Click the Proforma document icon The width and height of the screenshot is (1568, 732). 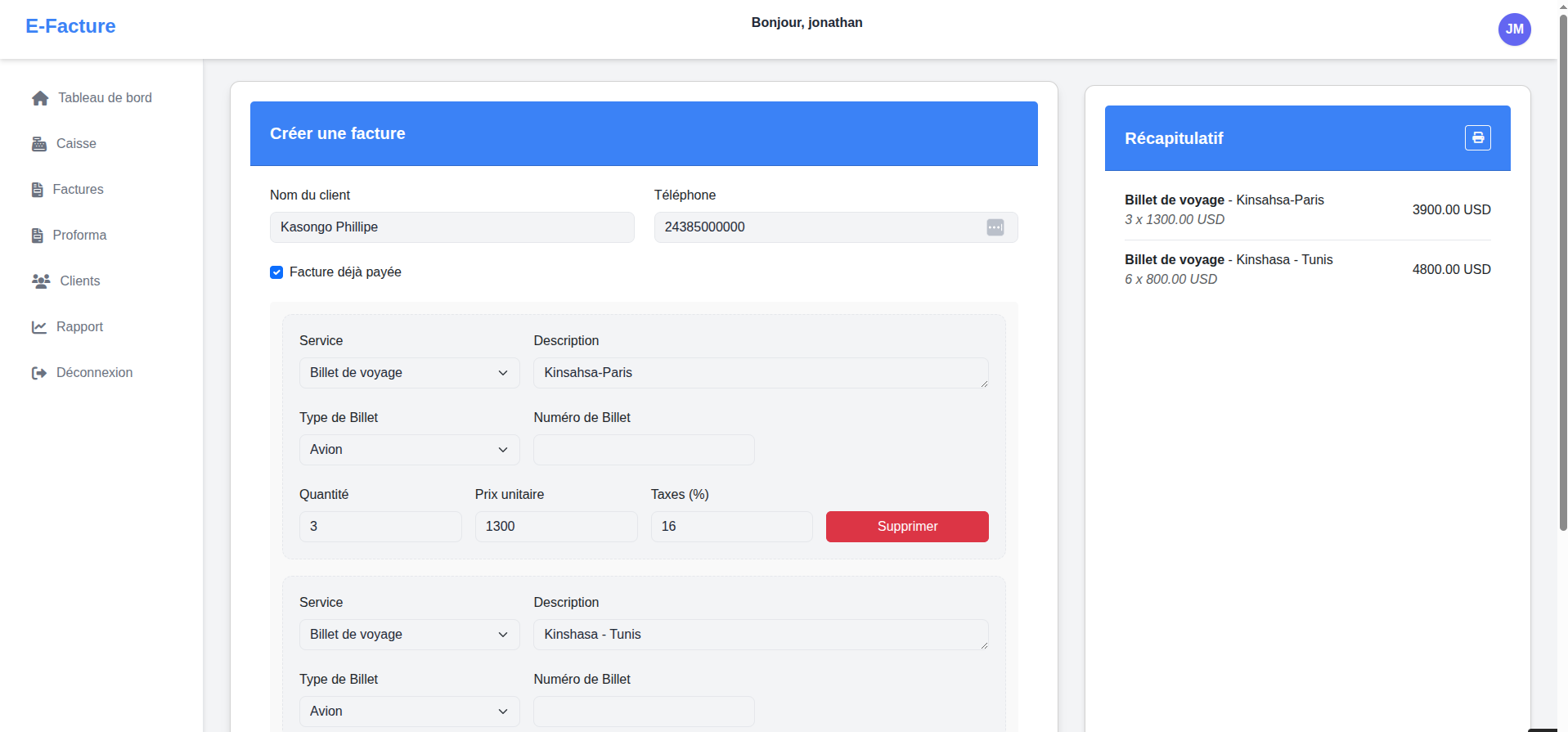[x=38, y=236]
